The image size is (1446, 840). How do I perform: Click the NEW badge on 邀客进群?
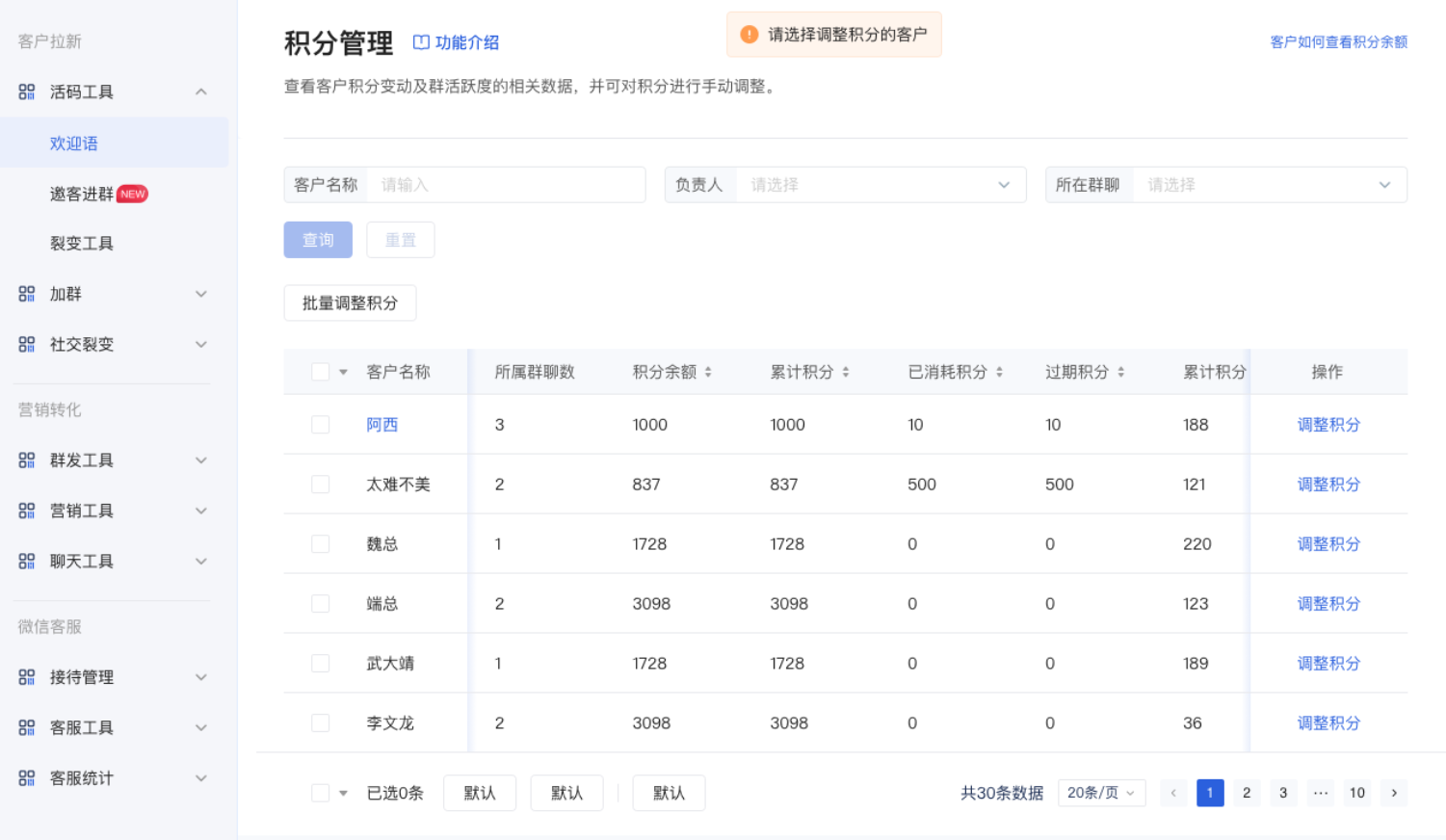click(133, 194)
